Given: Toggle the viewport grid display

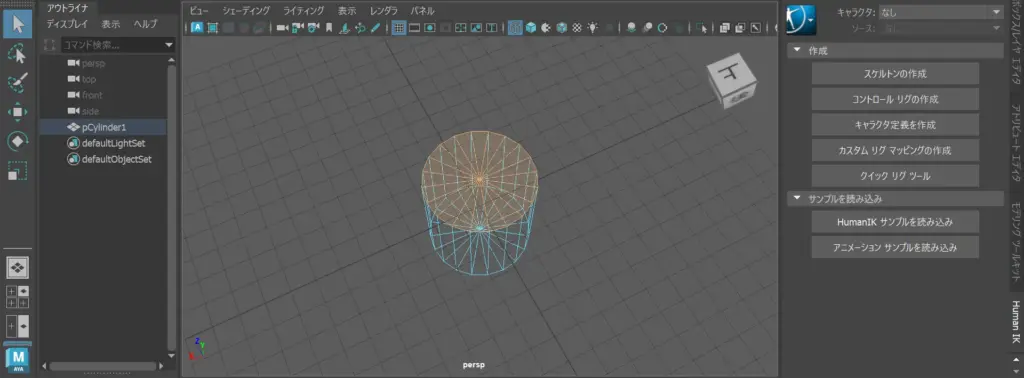Looking at the screenshot, I should [x=398, y=28].
